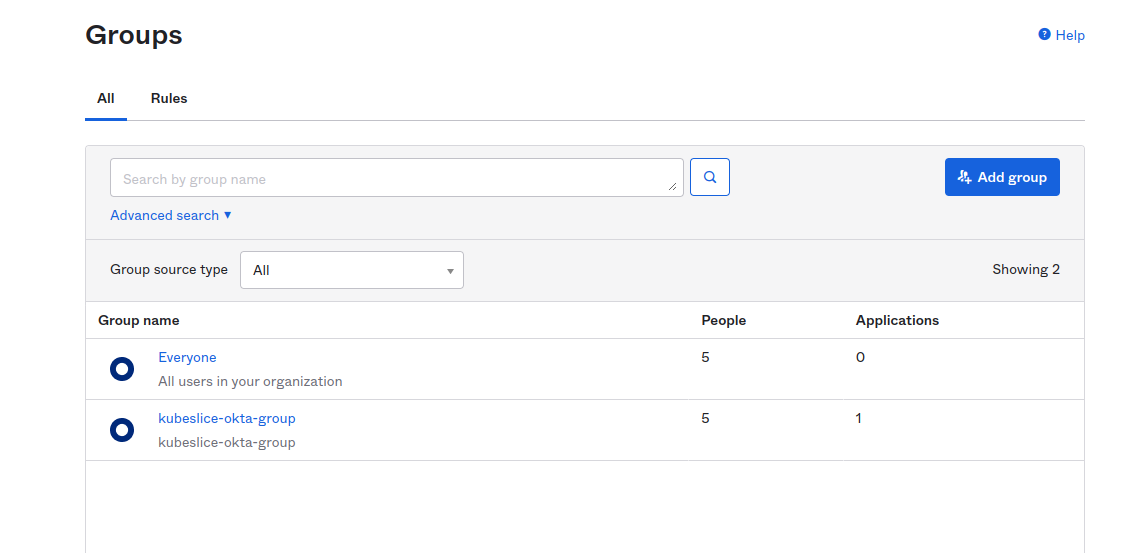Click Applications count 0 for Everyone
Viewport: 1142px width, 553px height.
[860, 357]
